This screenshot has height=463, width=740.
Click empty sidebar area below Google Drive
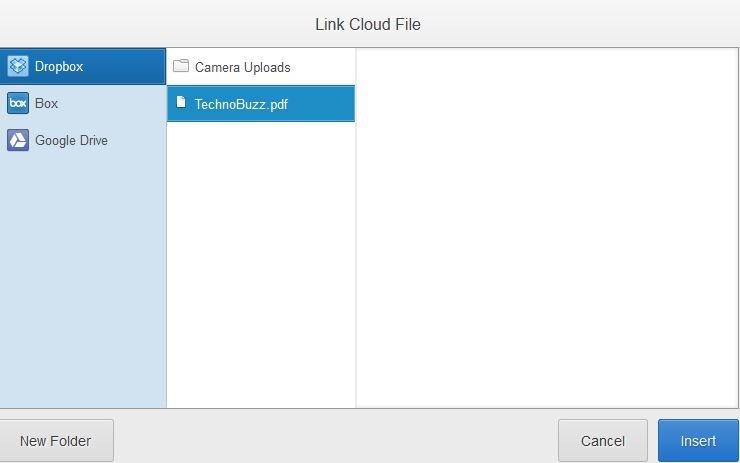pyautogui.click(x=83, y=283)
